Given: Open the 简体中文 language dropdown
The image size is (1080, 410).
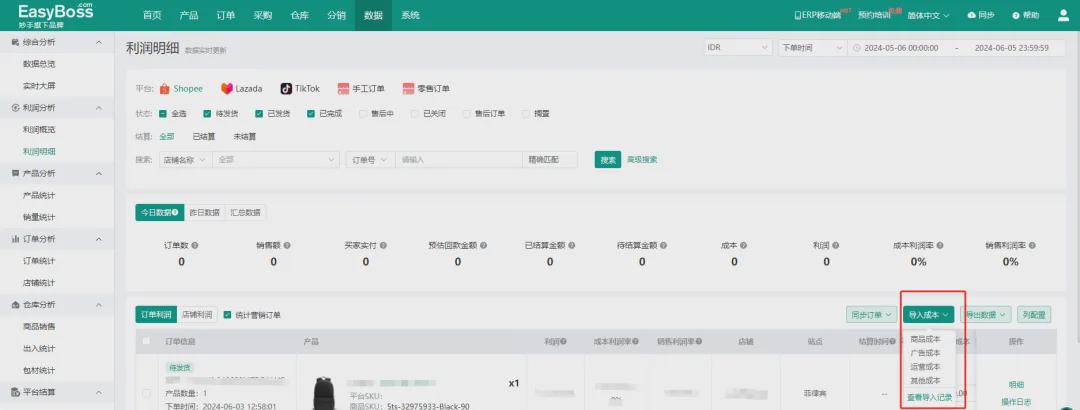Looking at the screenshot, I should pos(928,15).
